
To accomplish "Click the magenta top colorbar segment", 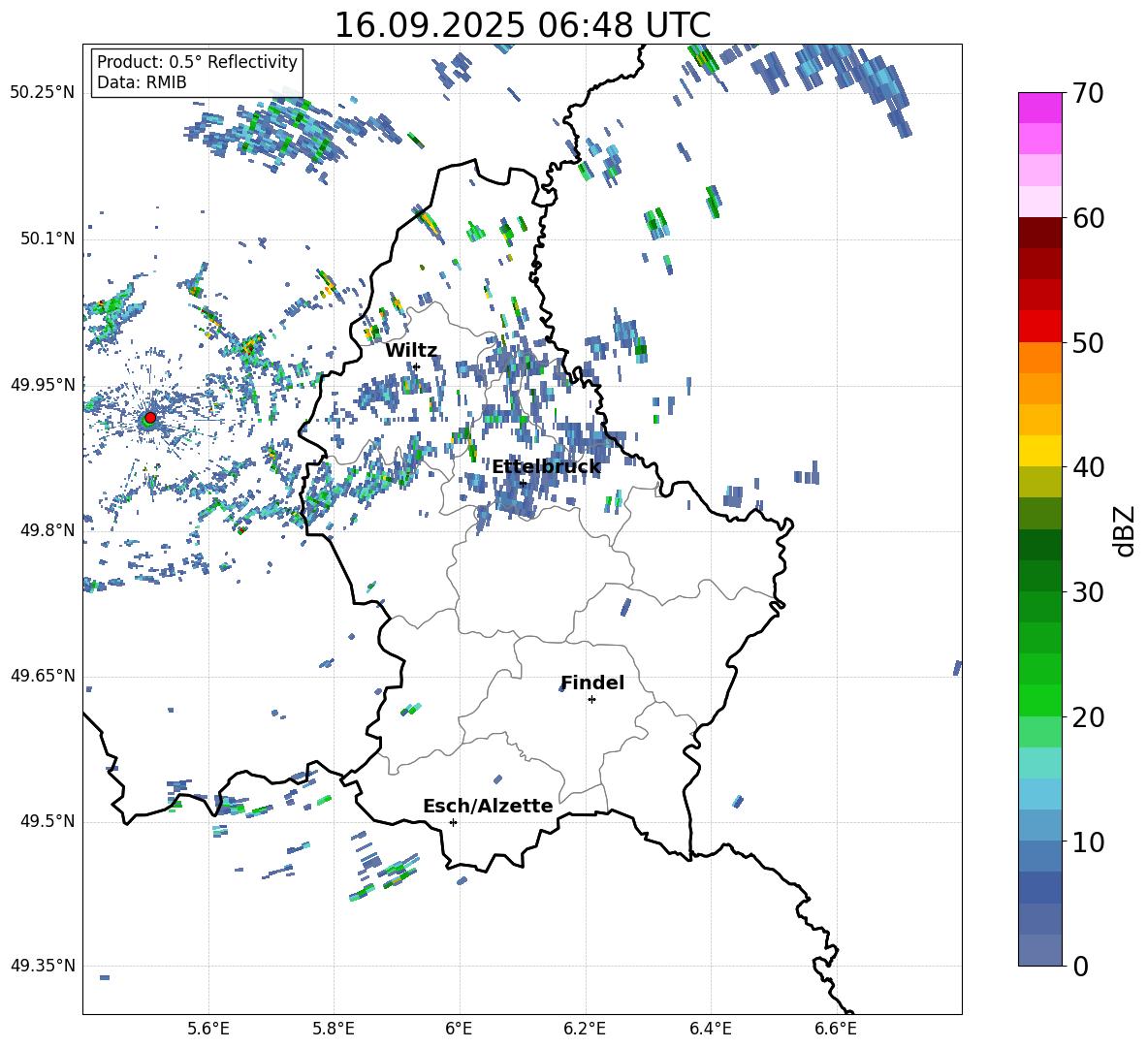I will [x=1039, y=109].
